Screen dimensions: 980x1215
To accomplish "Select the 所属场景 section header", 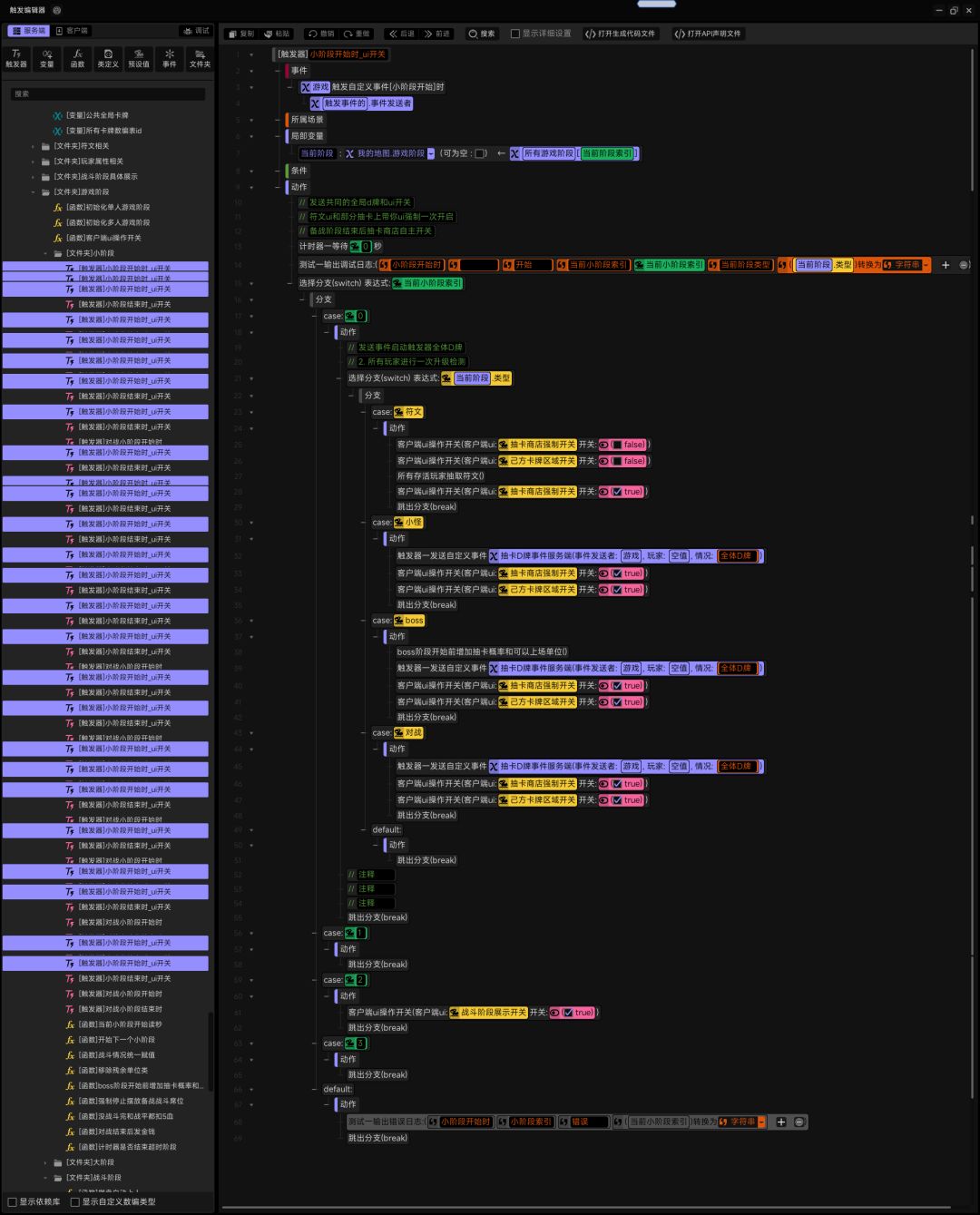I will [x=307, y=120].
